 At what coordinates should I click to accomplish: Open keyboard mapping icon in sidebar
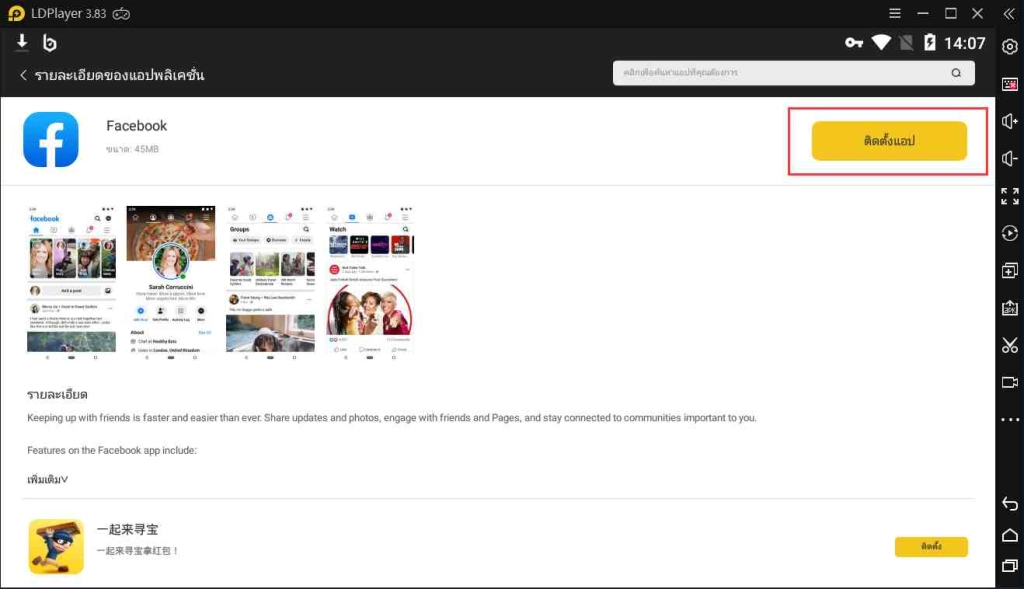point(1010,84)
